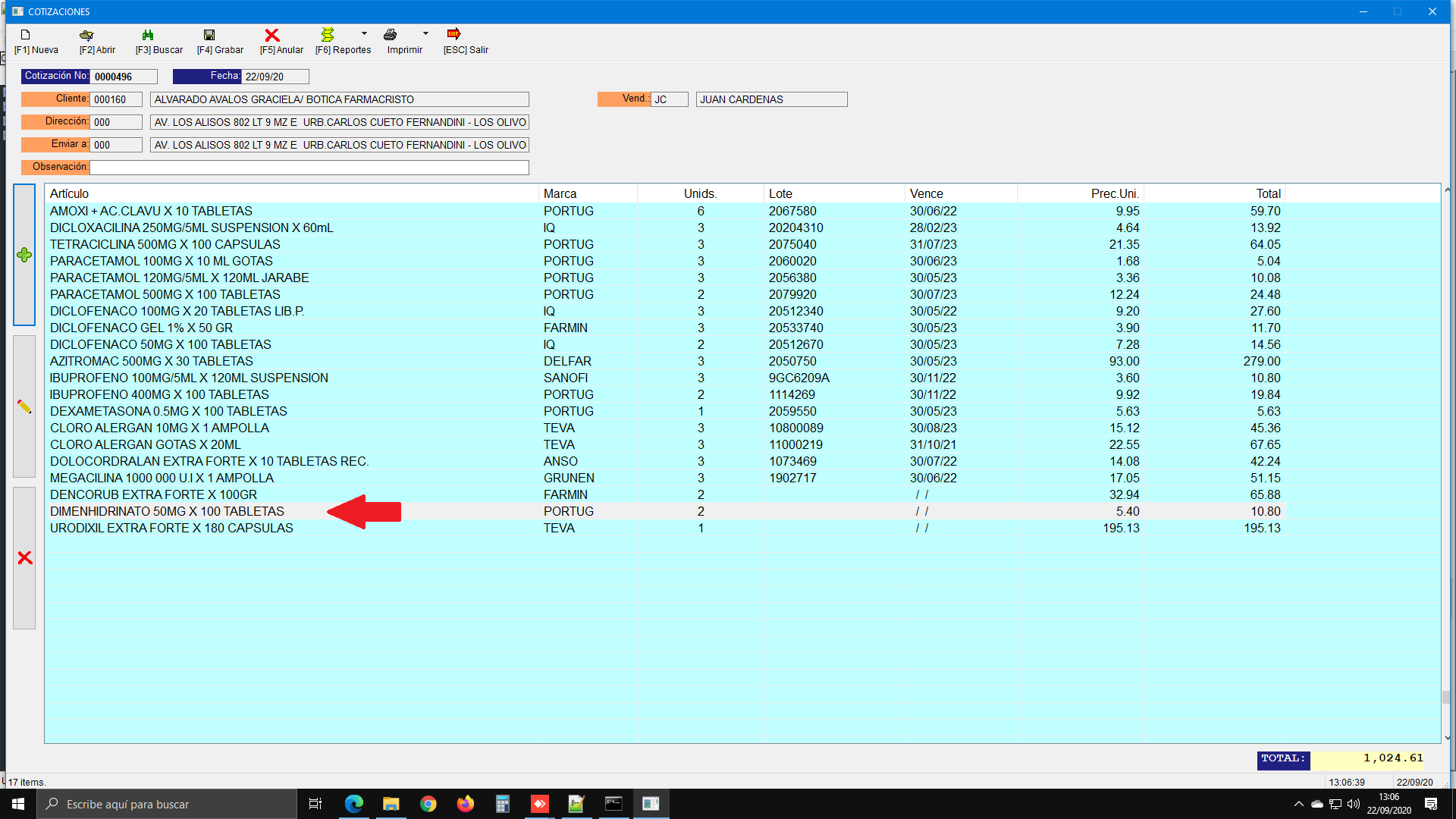Click the Cliente code field 000160
Viewport: 1456px width, 819px height.
[x=116, y=99]
